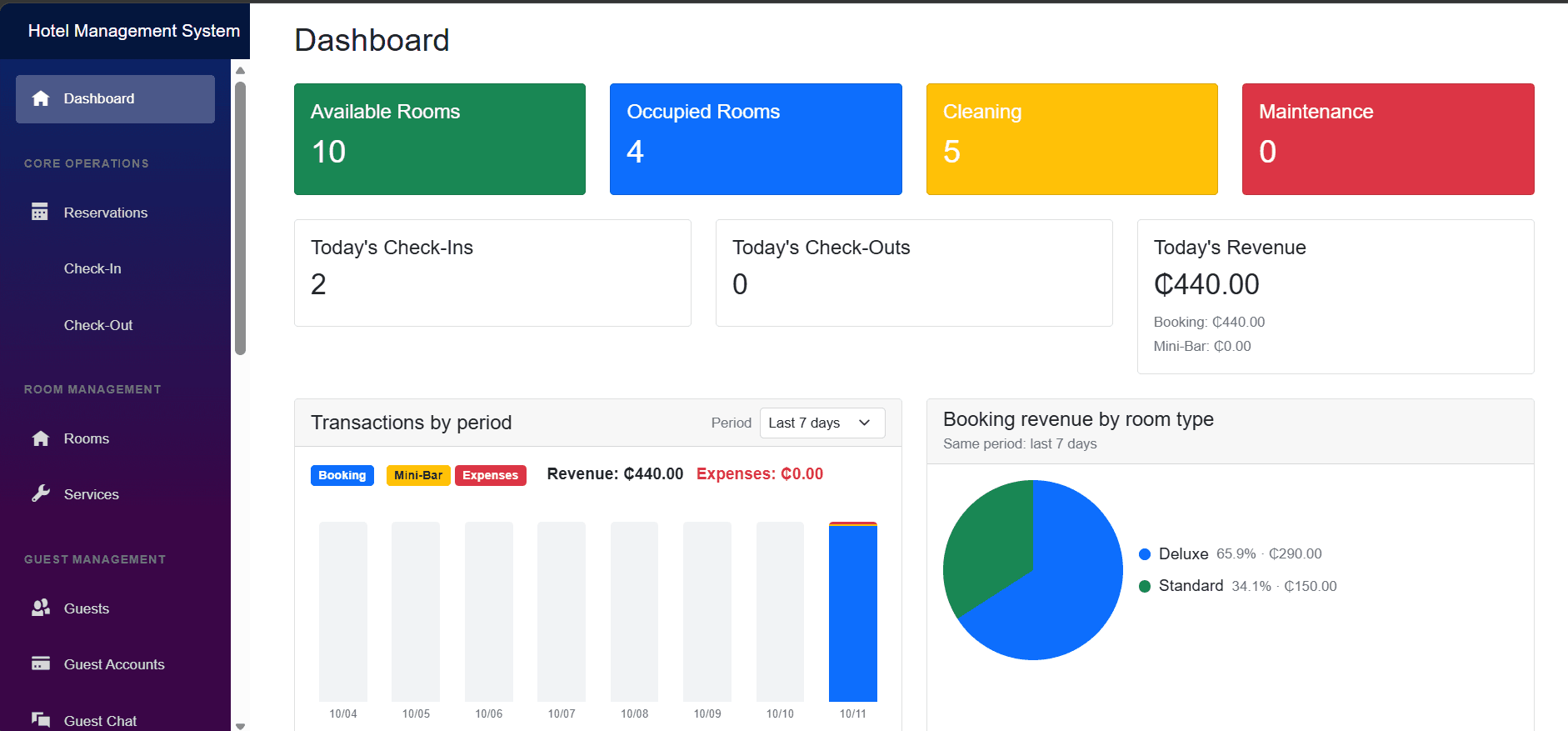
Task: Click the 10/11 date axis label
Action: (853, 714)
